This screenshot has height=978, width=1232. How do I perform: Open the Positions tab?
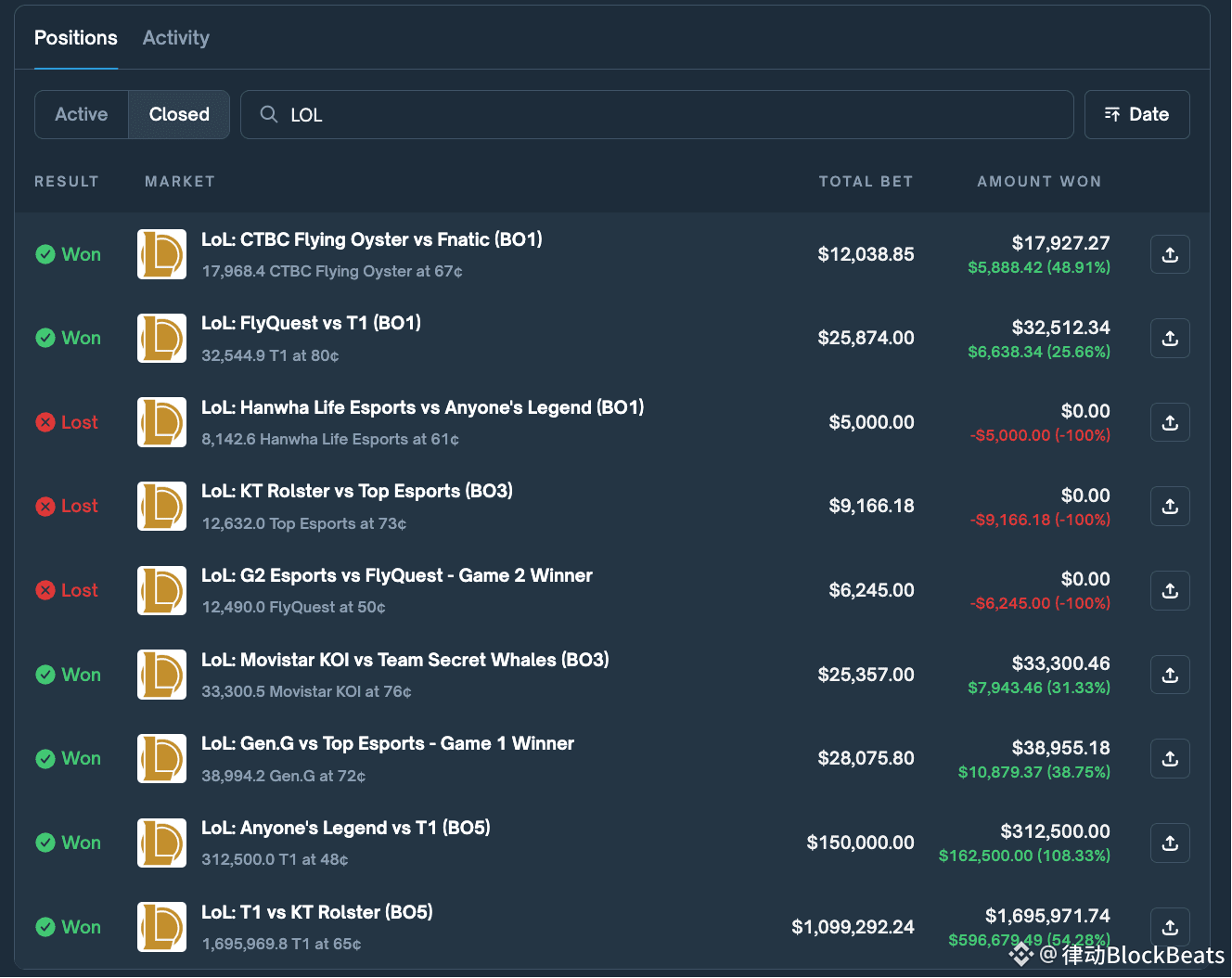coord(76,38)
